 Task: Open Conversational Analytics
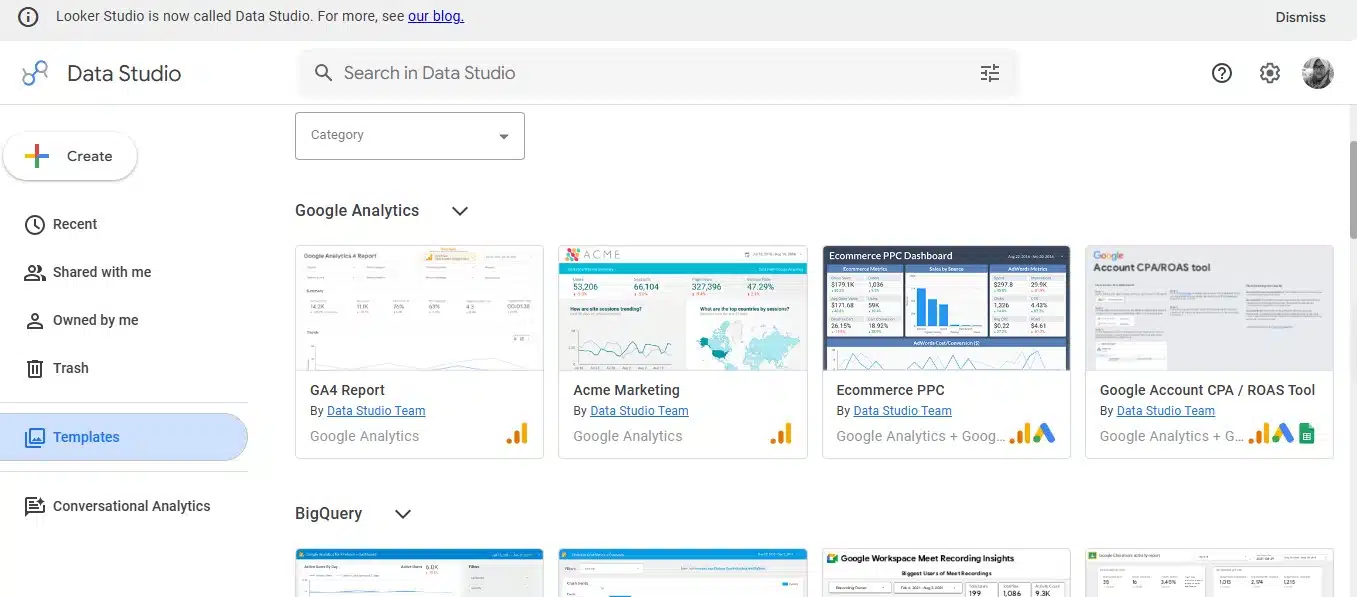125,506
